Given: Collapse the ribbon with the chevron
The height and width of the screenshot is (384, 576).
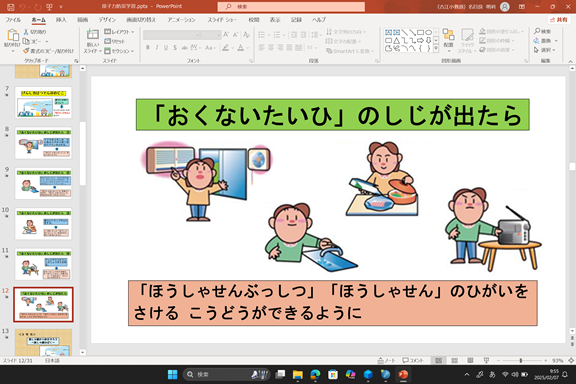Looking at the screenshot, I should [570, 61].
